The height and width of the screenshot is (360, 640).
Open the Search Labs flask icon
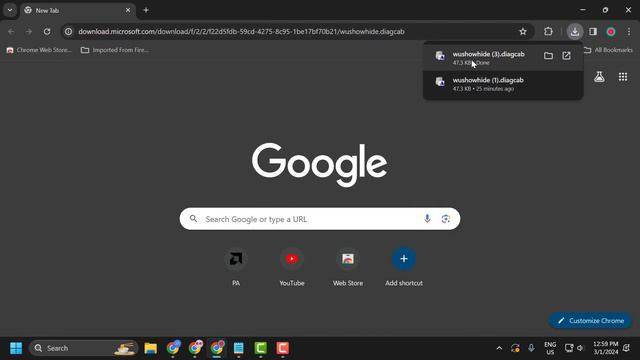[599, 77]
